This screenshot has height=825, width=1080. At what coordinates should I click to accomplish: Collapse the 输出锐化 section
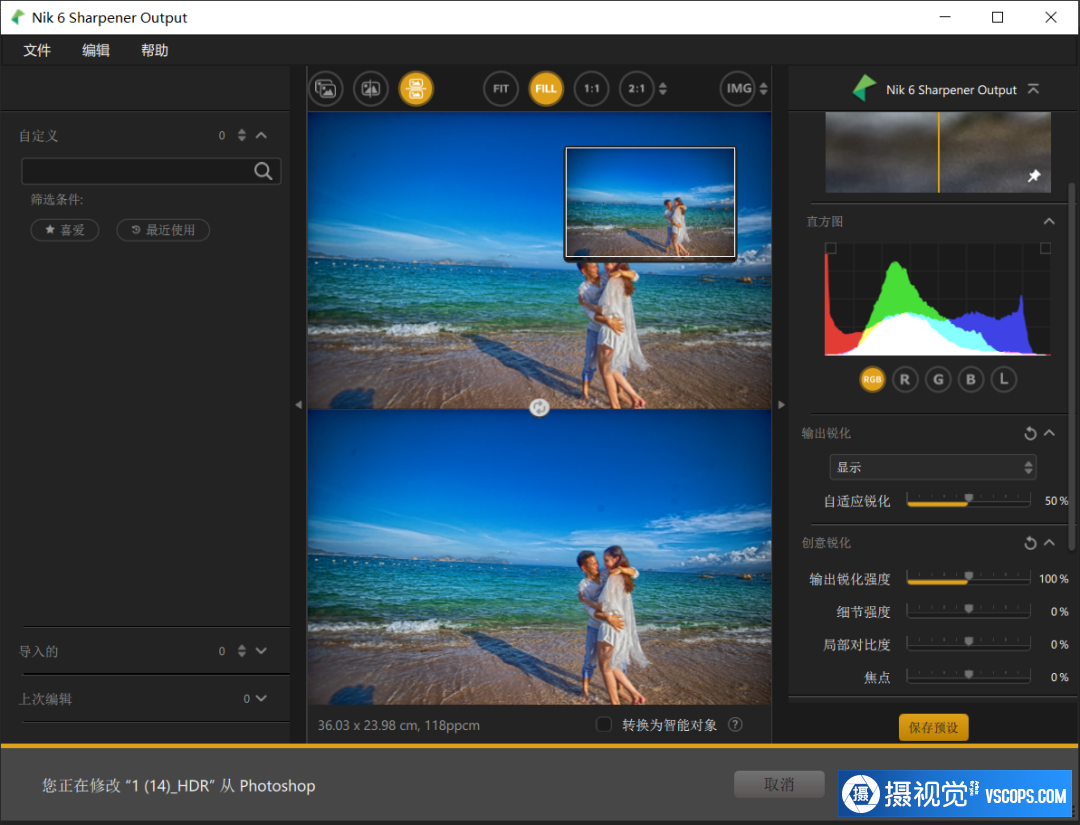click(x=1049, y=433)
